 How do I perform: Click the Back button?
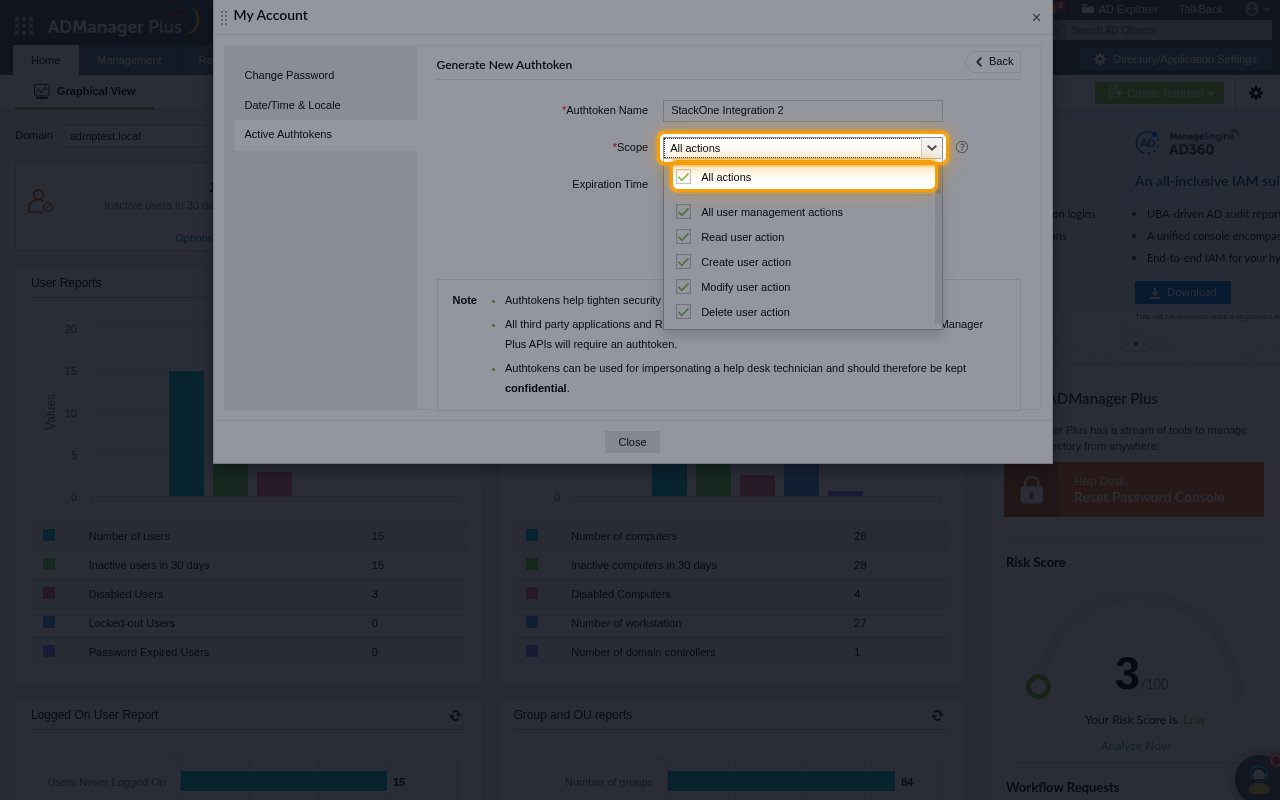993,62
